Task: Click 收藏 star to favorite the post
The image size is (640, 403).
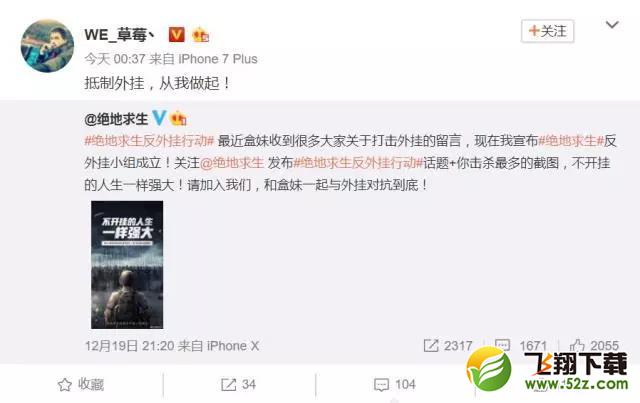Action: tap(80, 384)
